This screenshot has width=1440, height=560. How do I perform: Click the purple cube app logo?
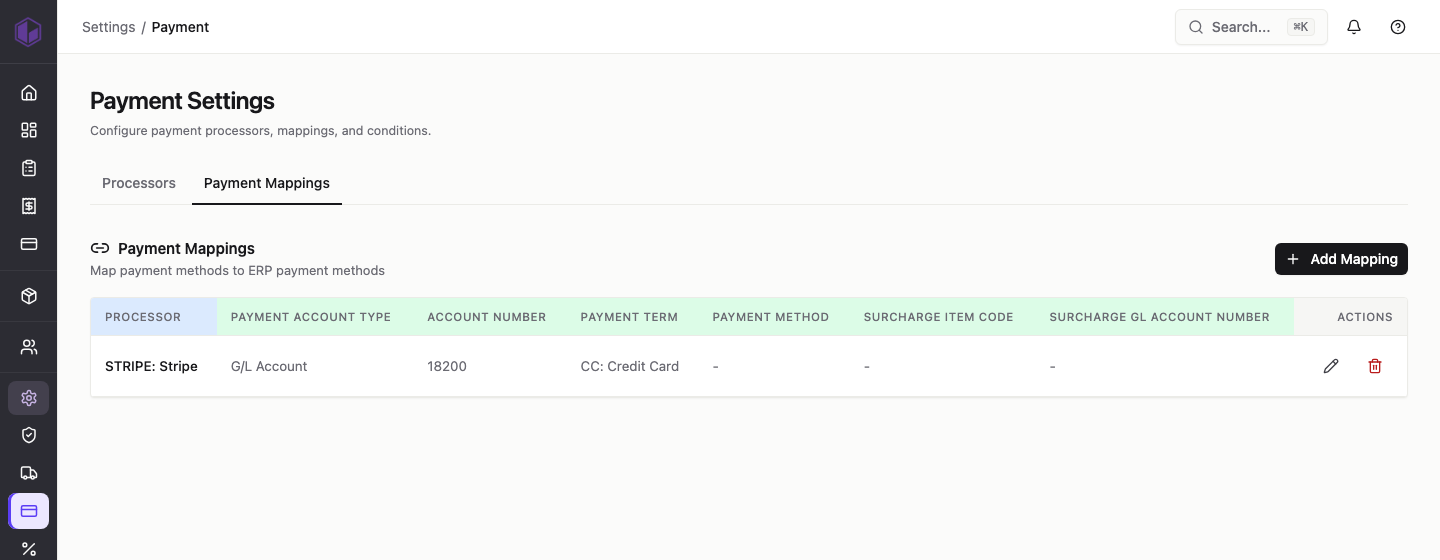pos(28,32)
